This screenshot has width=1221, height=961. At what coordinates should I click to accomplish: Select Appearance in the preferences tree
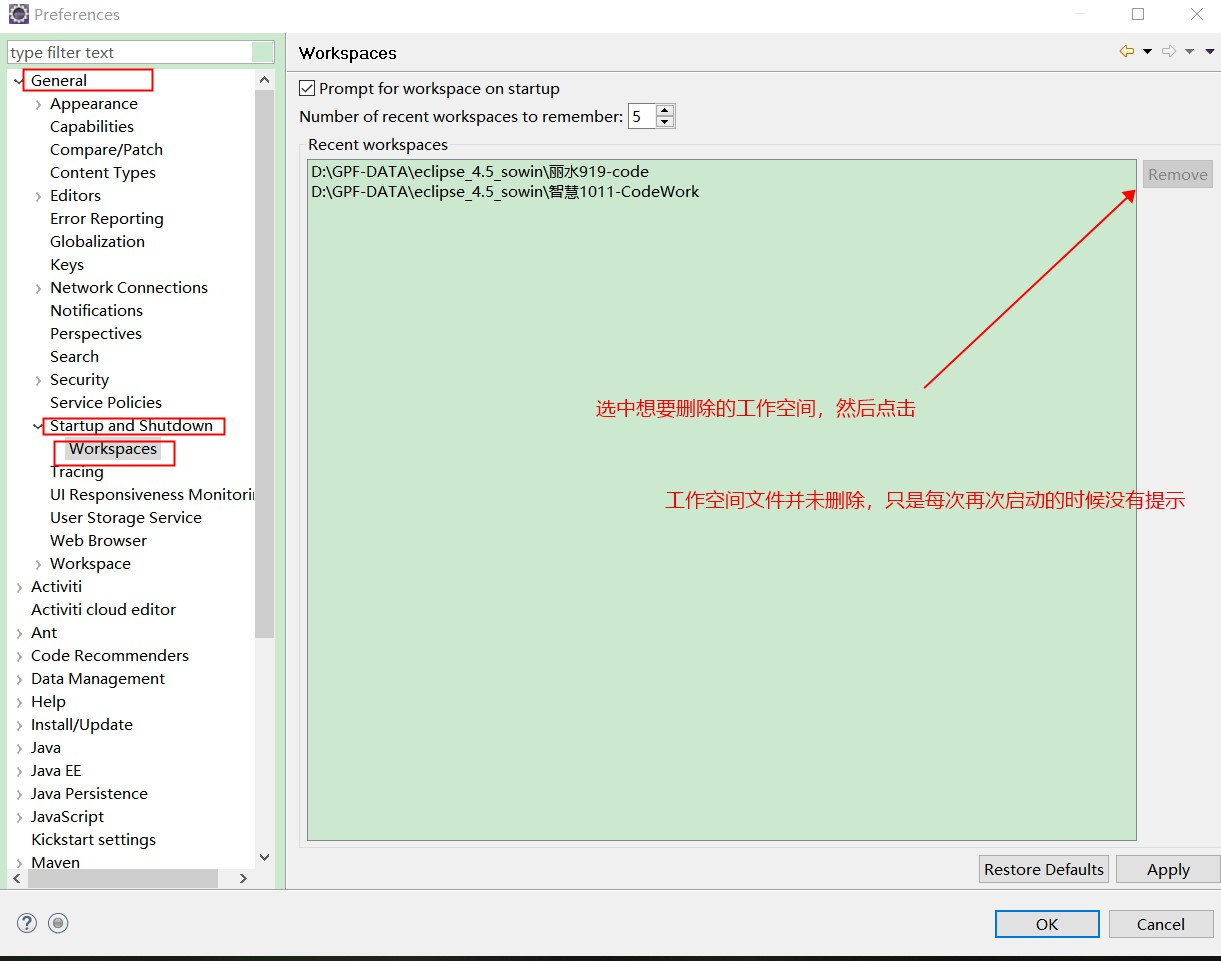(x=93, y=103)
